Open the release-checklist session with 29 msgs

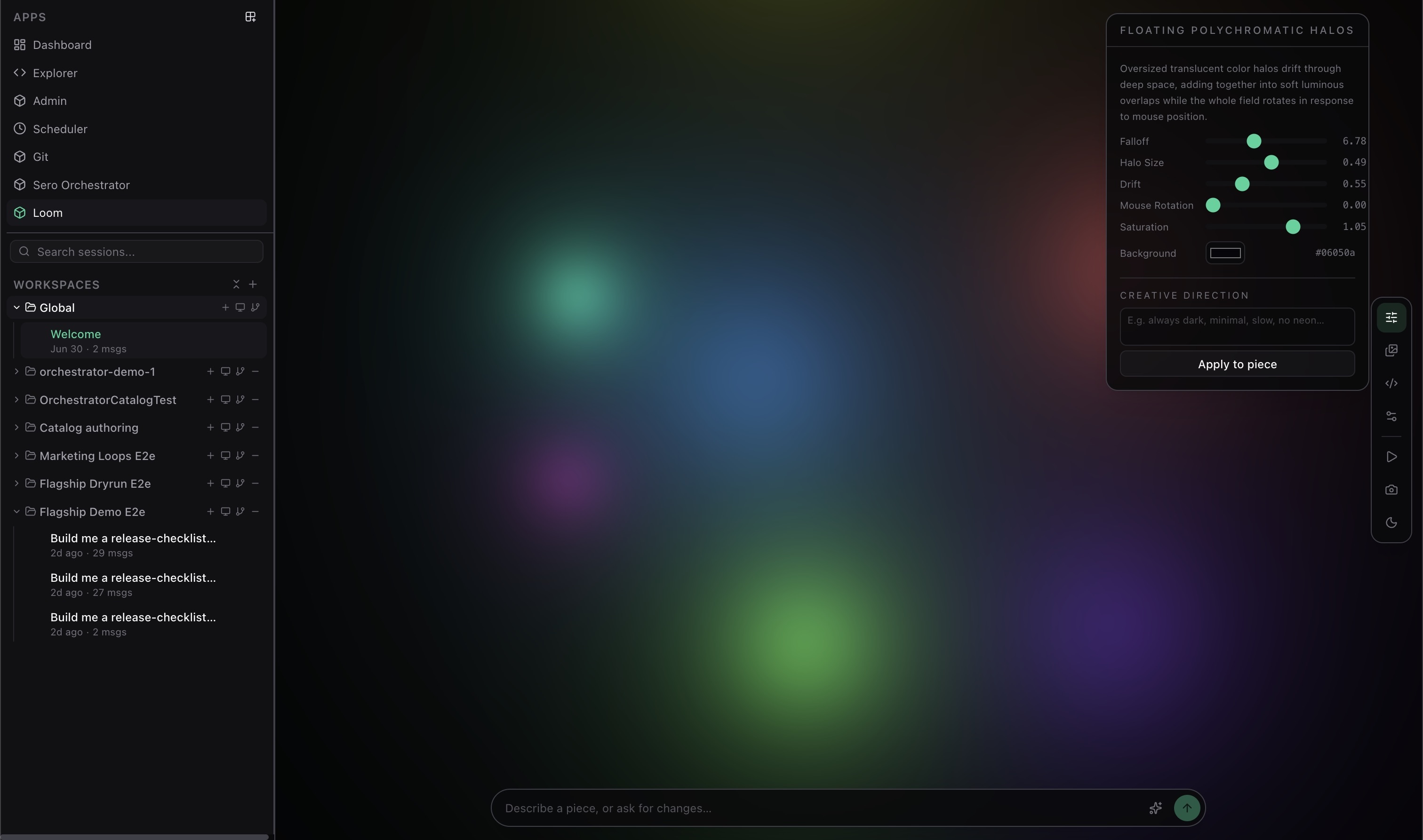click(x=143, y=545)
